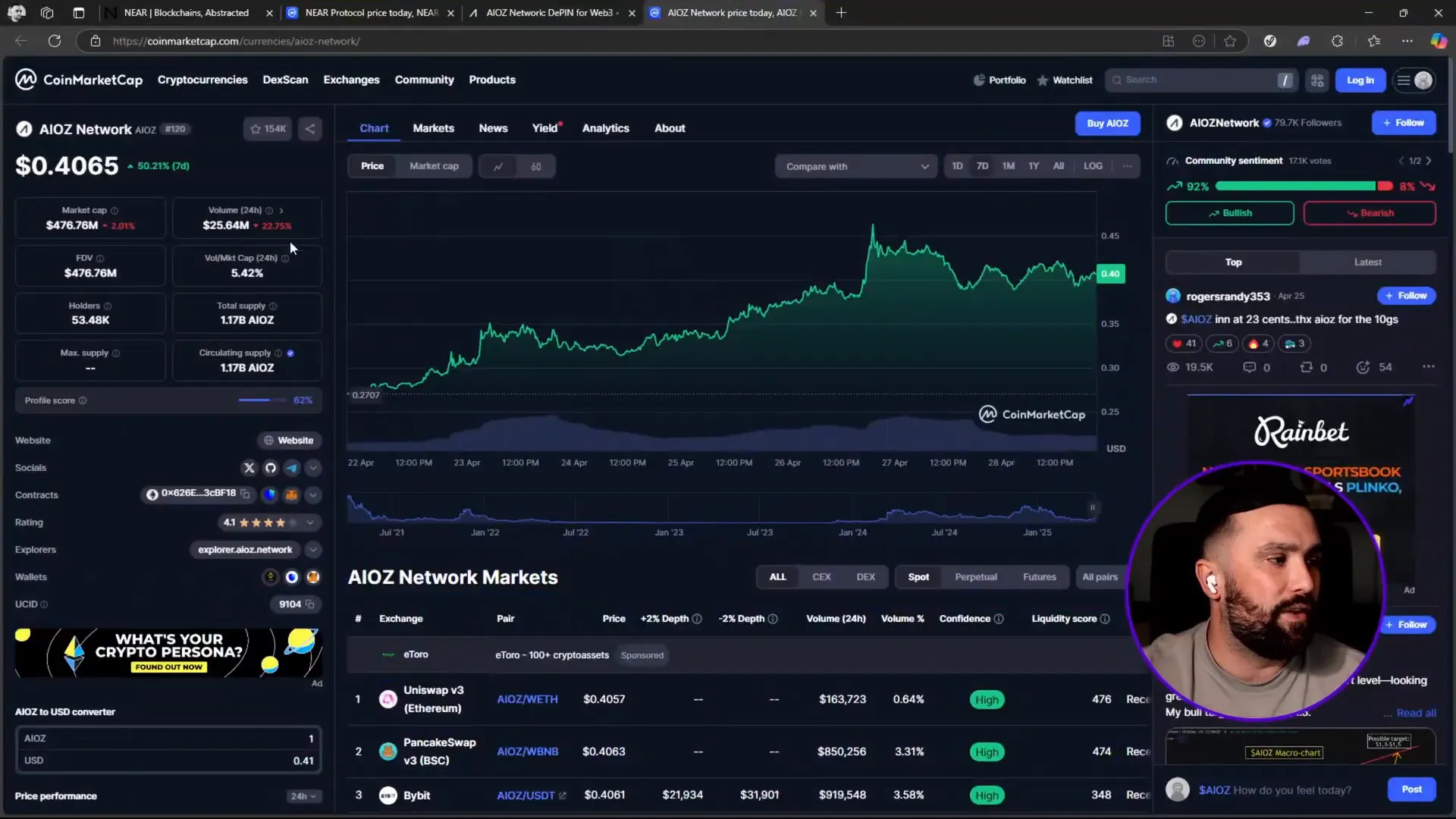Open Website link button
The width and height of the screenshot is (1456, 819).
click(x=288, y=441)
